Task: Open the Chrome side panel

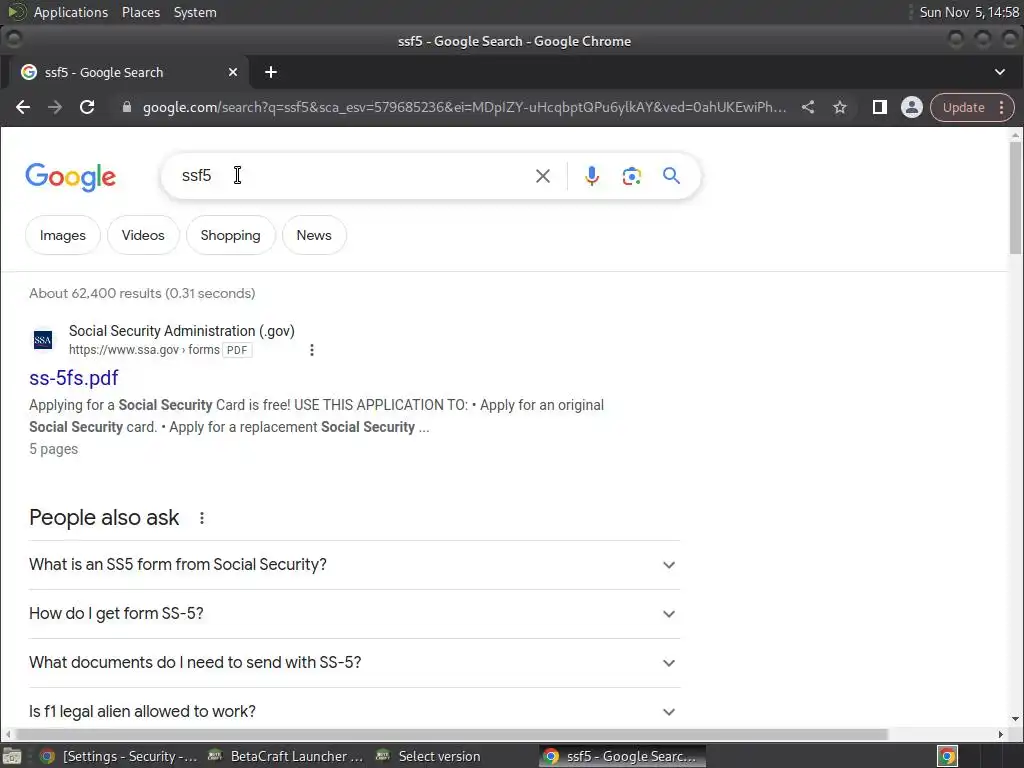Action: [880, 107]
